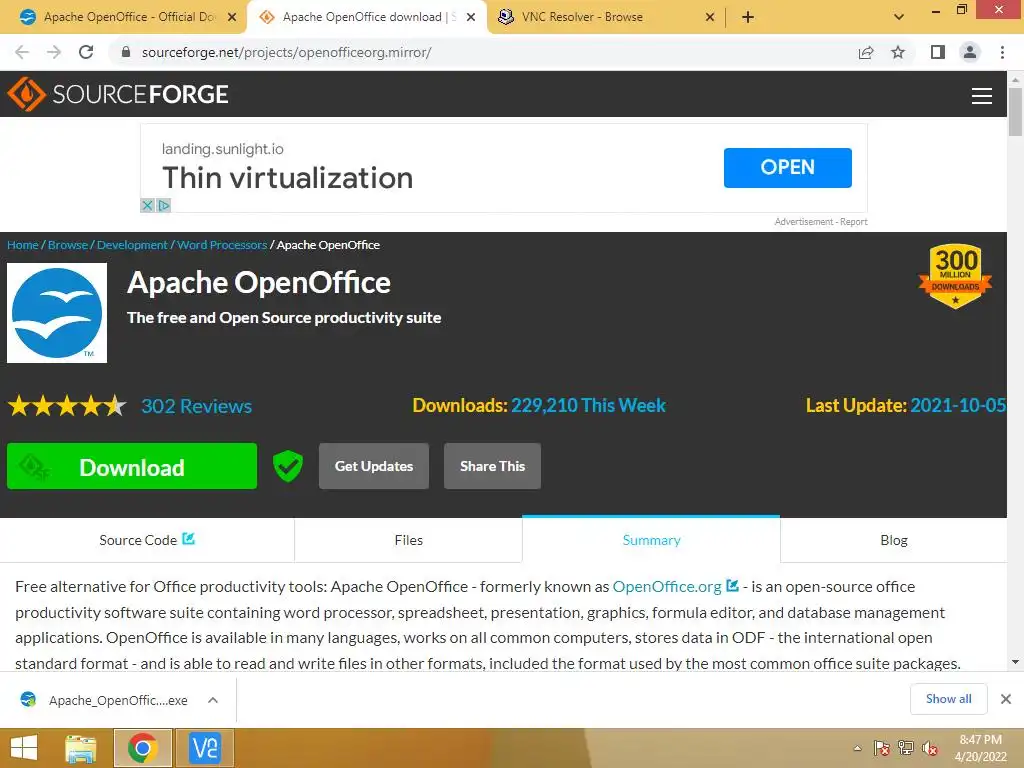Screen dimensions: 1024x768
Task: Click the external link icon beside Source Code
Action: pyautogui.click(x=189, y=539)
